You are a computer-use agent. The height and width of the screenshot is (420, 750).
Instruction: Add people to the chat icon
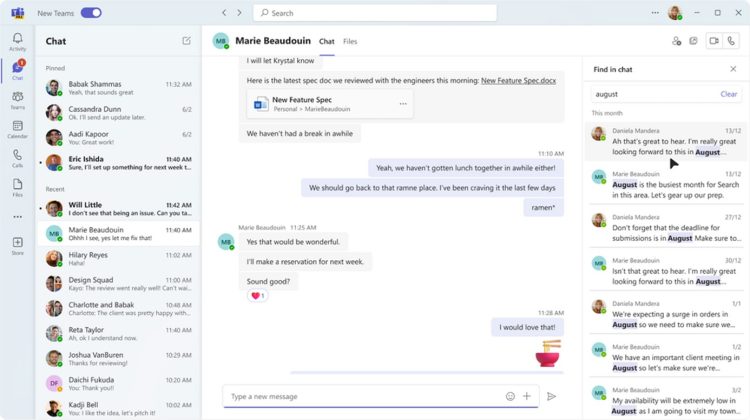click(x=676, y=41)
